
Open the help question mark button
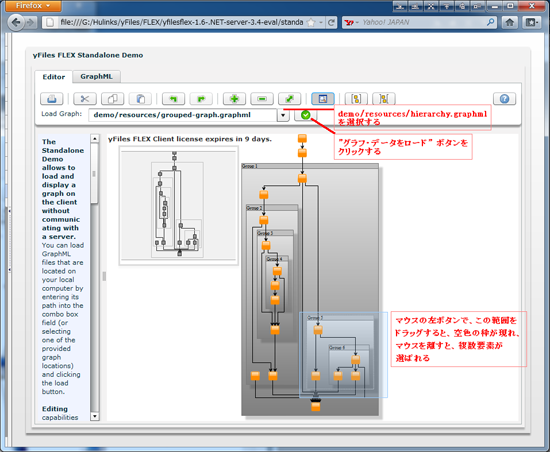504,99
